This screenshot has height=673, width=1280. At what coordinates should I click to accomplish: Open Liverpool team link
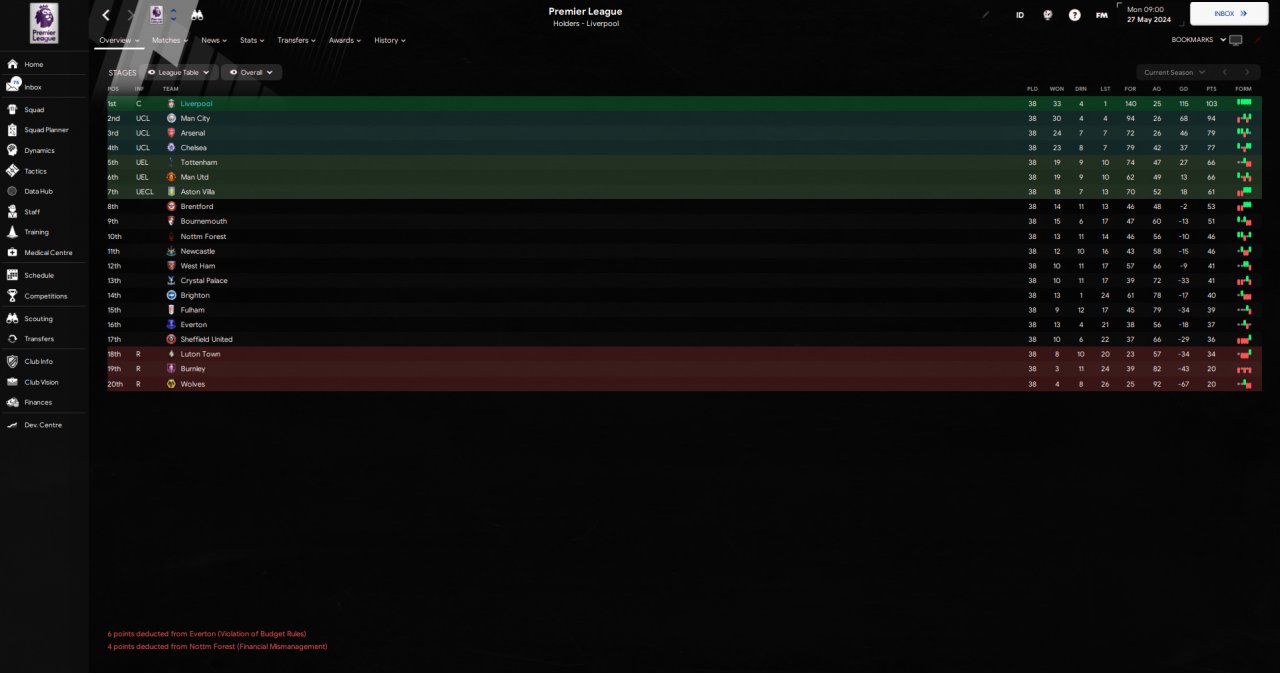pyautogui.click(x=196, y=104)
